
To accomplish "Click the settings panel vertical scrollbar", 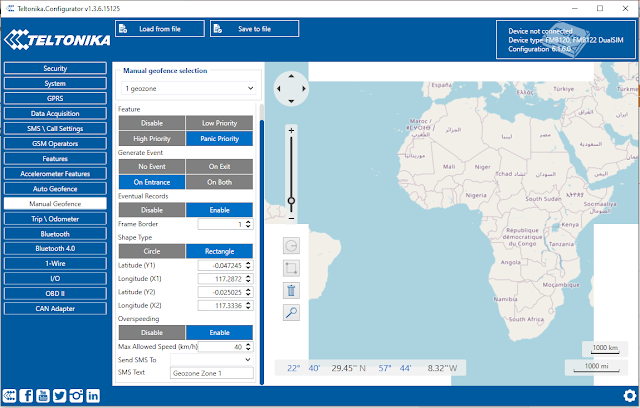I will click(x=262, y=252).
